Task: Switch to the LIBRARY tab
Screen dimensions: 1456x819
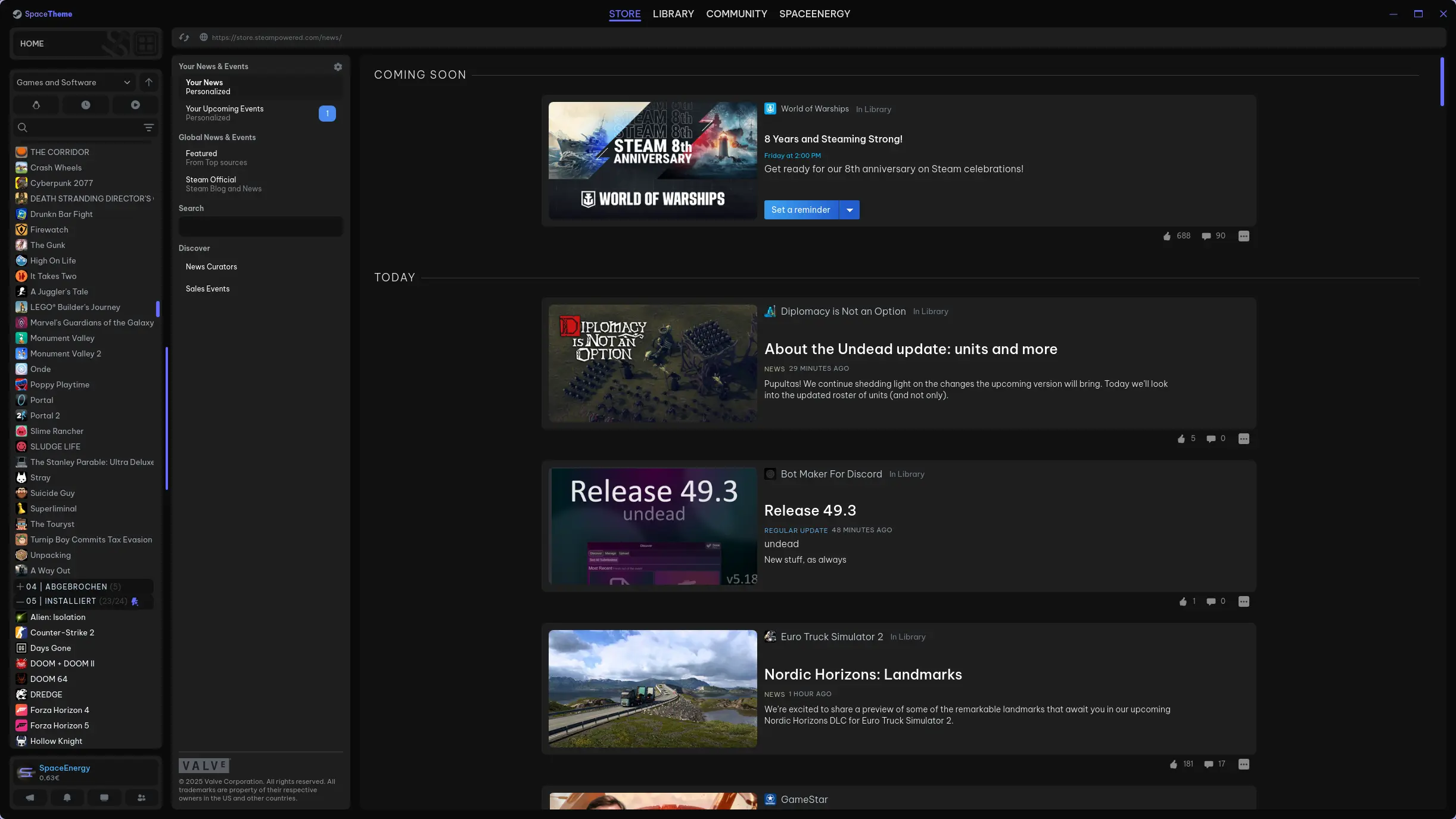Action: (x=673, y=14)
